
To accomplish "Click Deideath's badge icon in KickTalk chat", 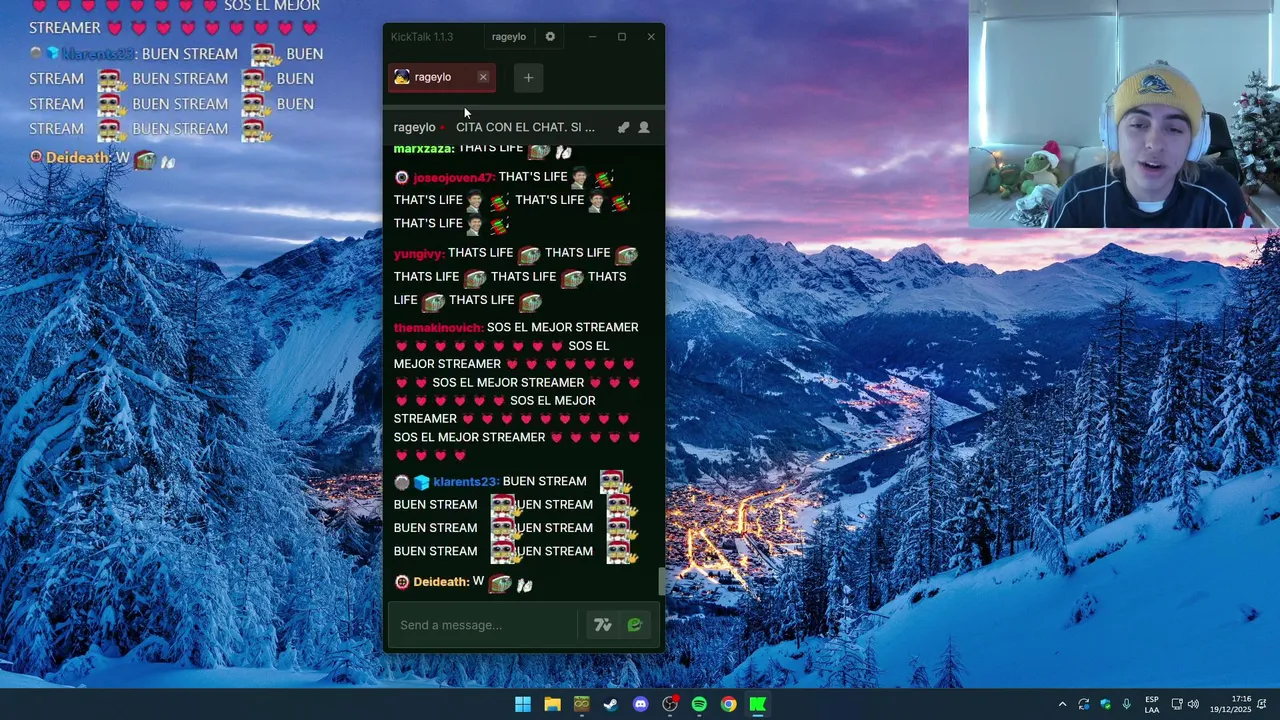I will tap(402, 582).
